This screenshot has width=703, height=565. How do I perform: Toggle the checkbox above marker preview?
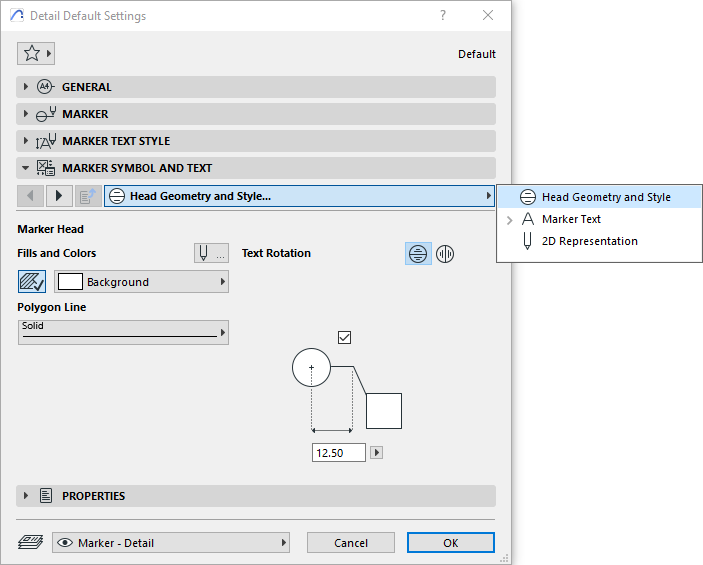pos(345,338)
